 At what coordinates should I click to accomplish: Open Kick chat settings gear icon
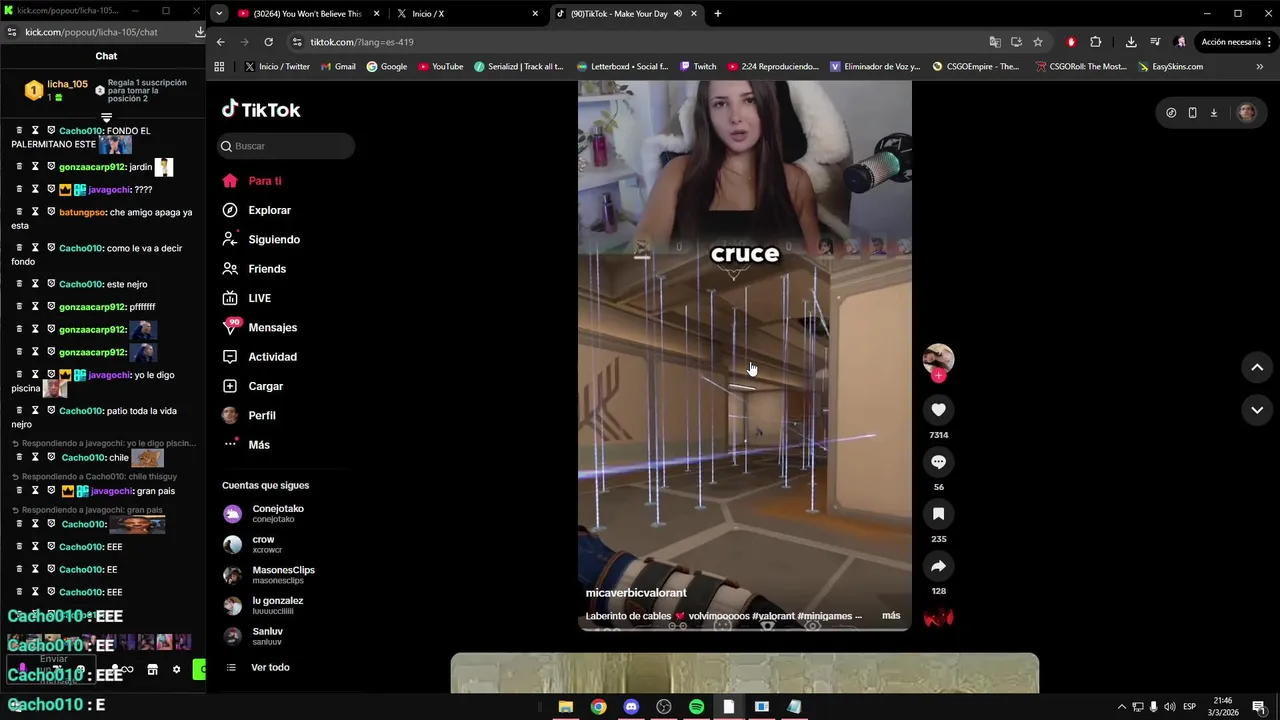(177, 670)
